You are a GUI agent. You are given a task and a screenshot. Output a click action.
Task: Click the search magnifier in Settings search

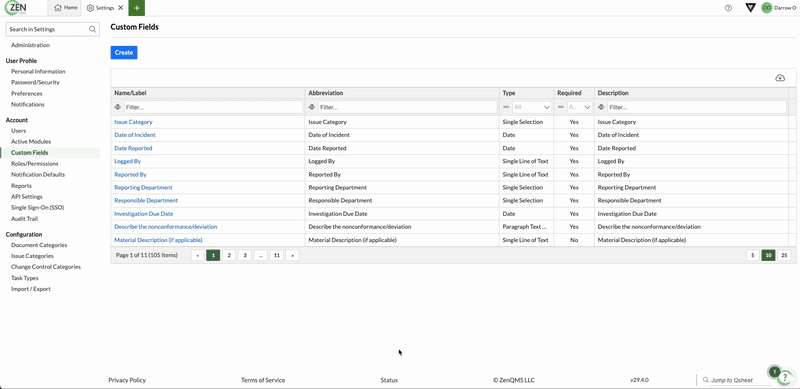tap(92, 29)
